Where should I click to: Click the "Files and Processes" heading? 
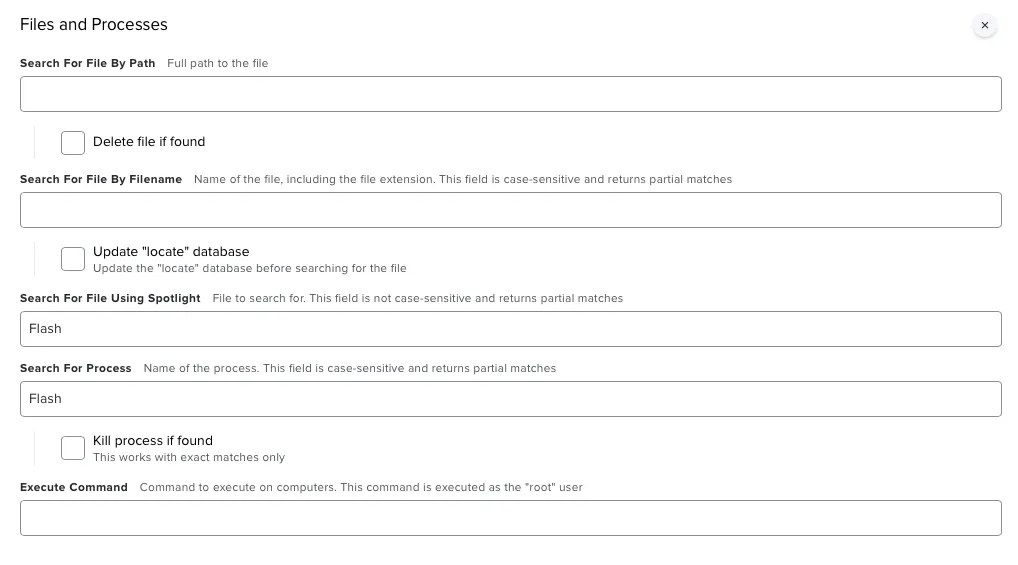point(94,24)
